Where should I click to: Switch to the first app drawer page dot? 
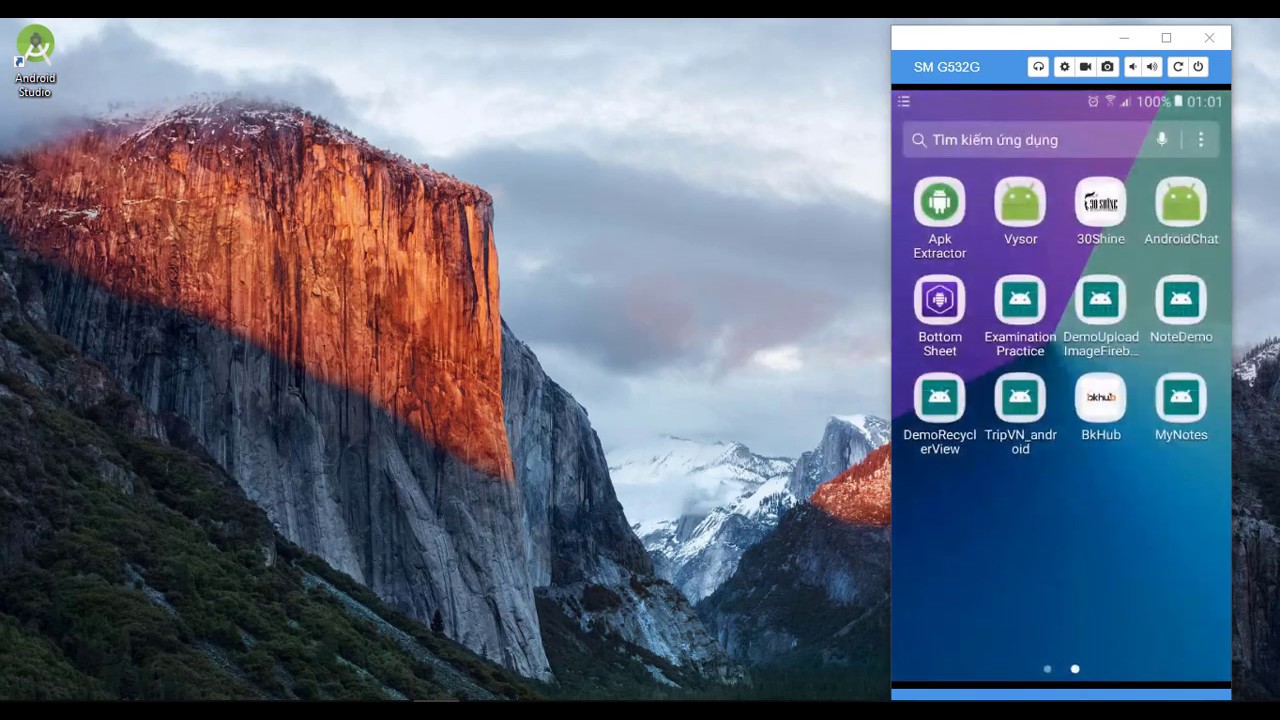pyautogui.click(x=1047, y=669)
